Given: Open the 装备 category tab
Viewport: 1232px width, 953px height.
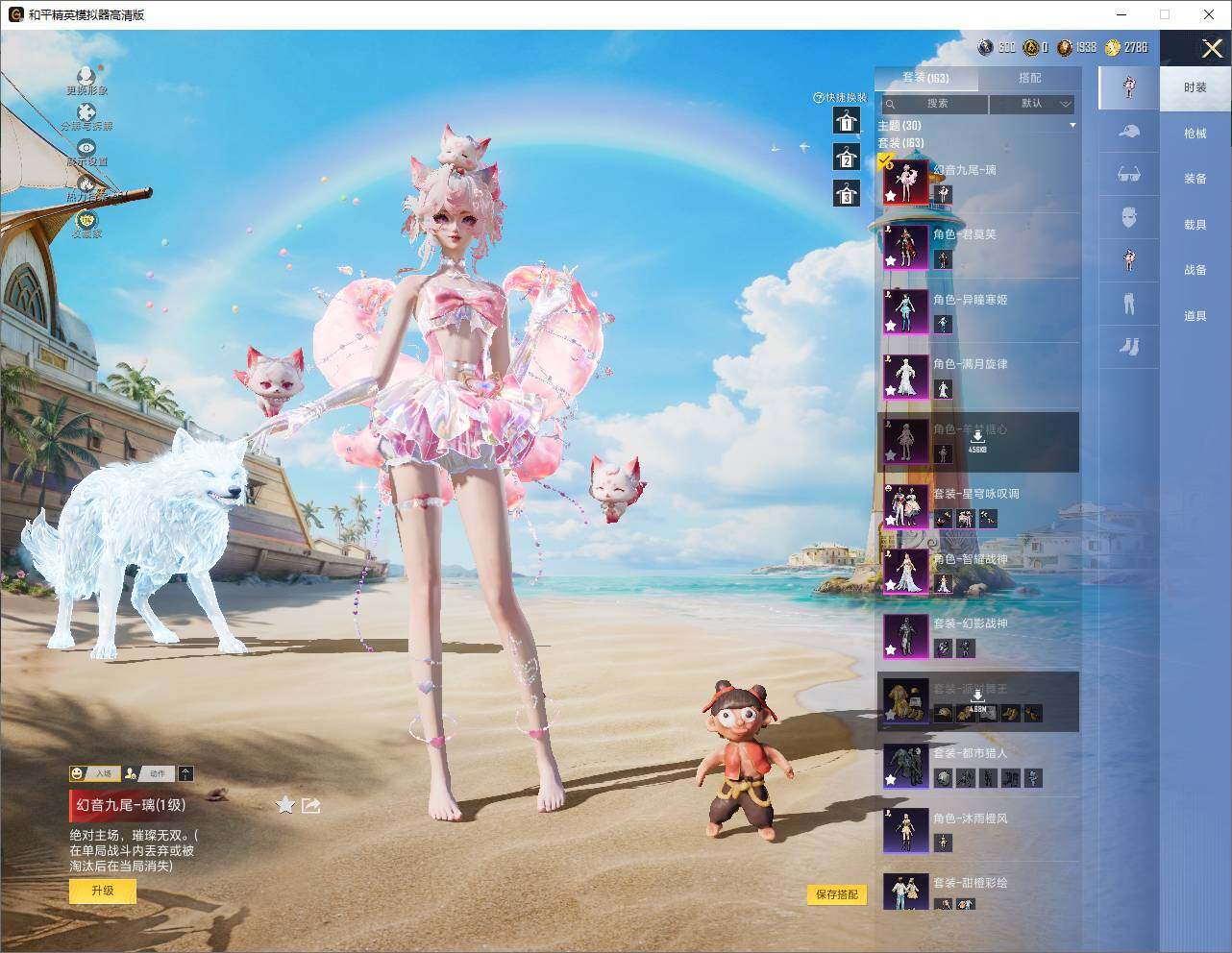Looking at the screenshot, I should (1195, 179).
